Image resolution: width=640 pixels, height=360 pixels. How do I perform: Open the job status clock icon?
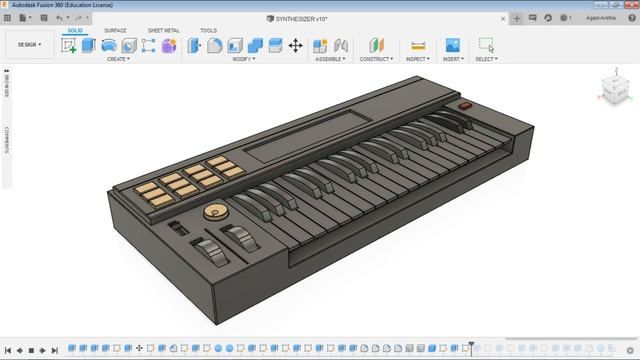point(548,18)
